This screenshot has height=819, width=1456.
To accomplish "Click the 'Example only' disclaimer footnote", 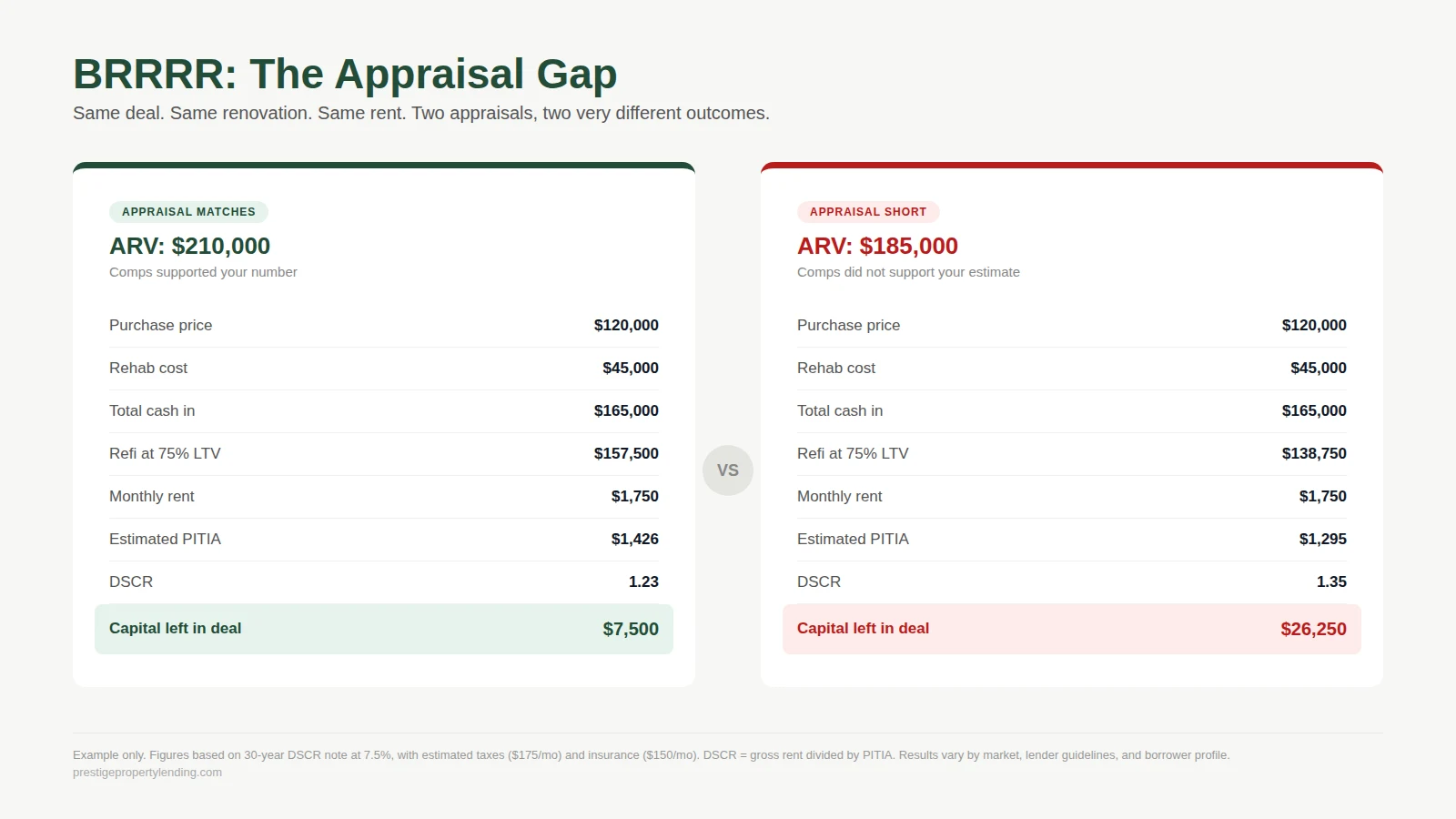I will tap(651, 755).
